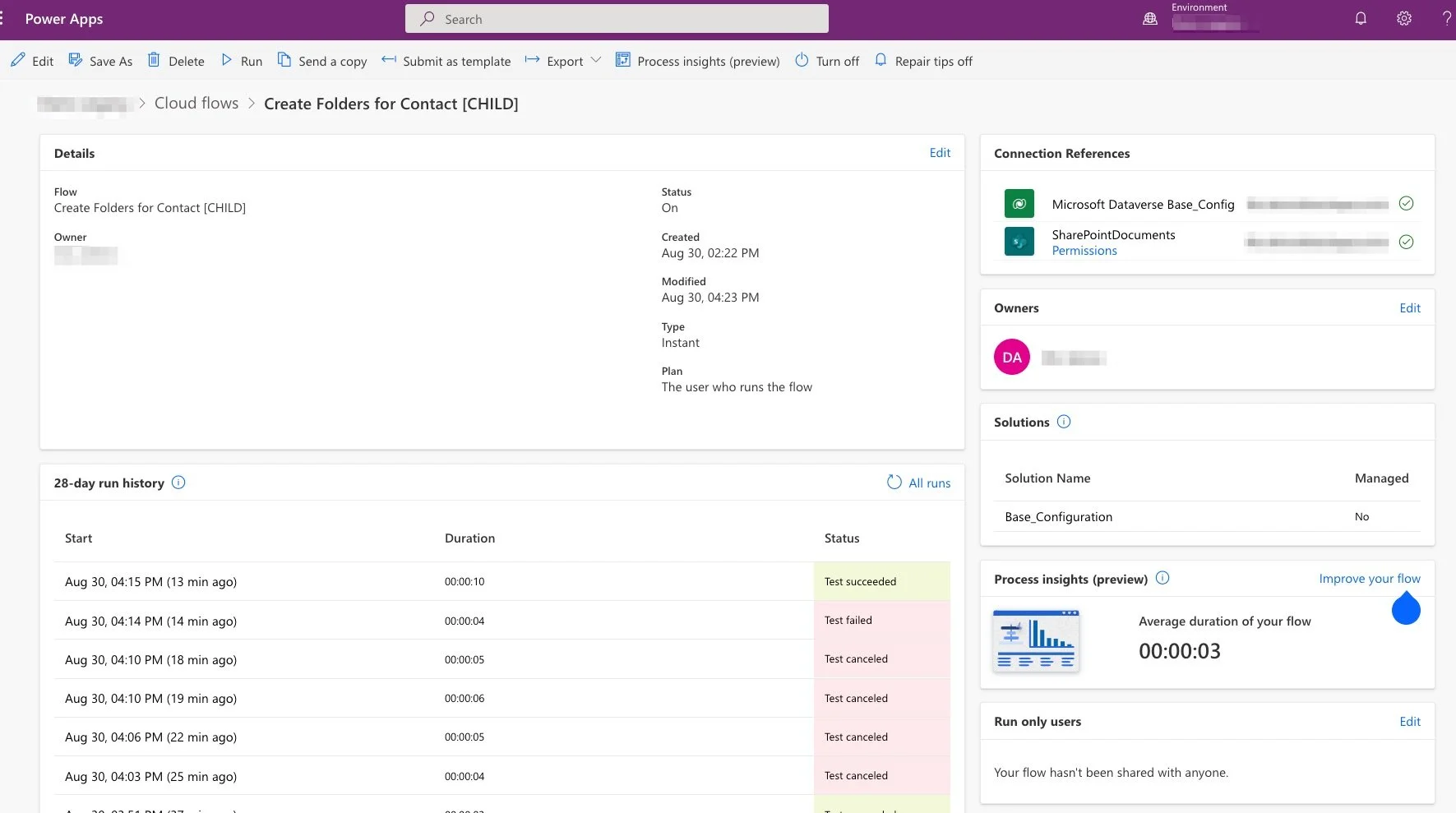The width and height of the screenshot is (1456, 813).
Task: Delete this flow with the trash icon
Action: (153, 60)
